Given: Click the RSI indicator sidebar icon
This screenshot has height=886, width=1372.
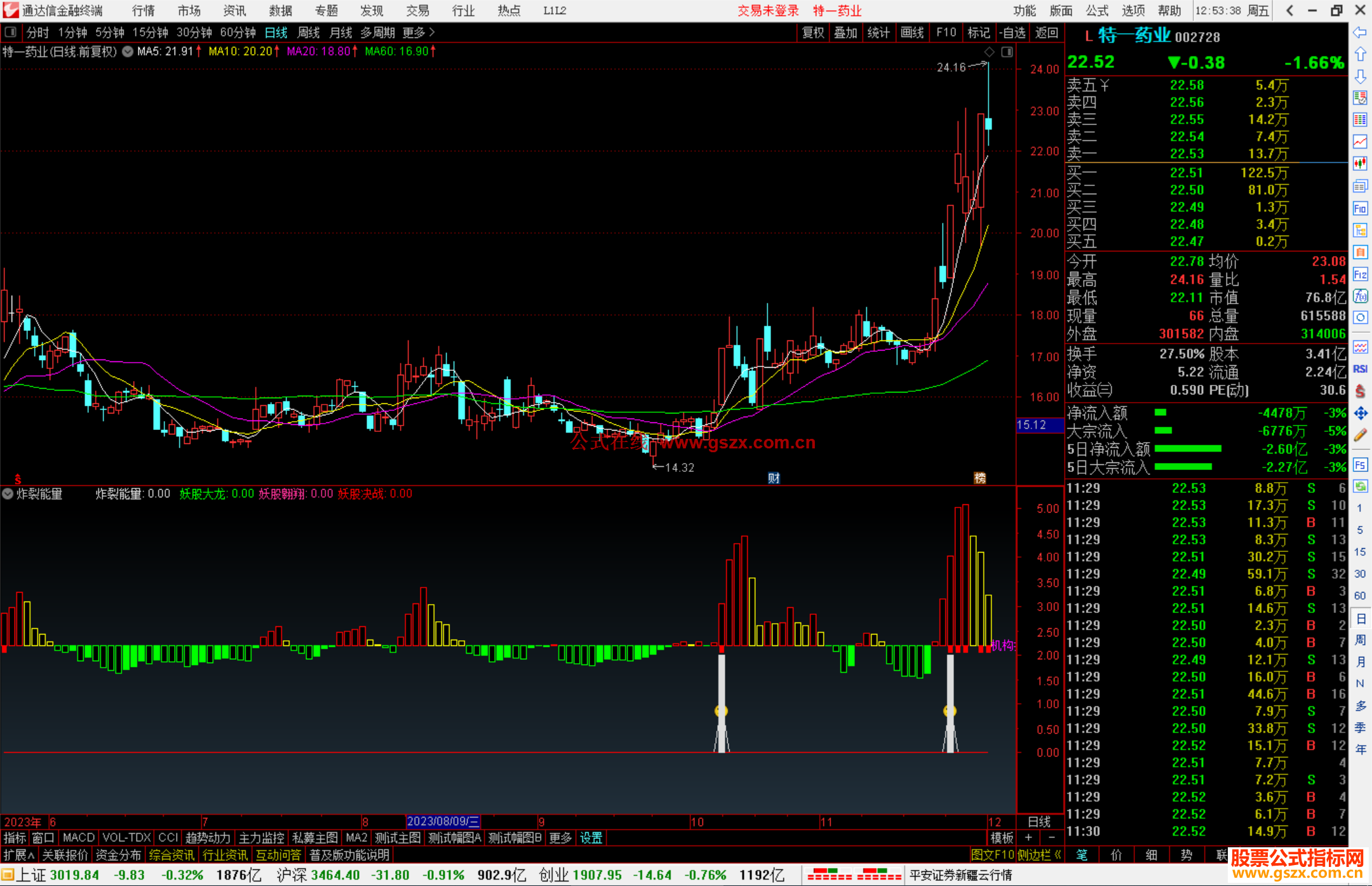Looking at the screenshot, I should pyautogui.click(x=1360, y=369).
